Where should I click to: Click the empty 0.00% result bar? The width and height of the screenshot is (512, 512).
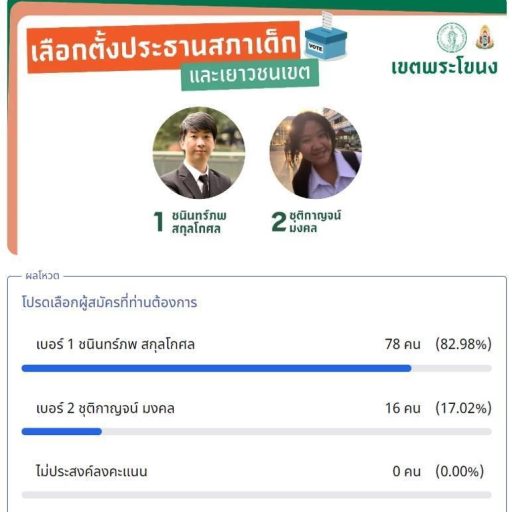coord(256,495)
